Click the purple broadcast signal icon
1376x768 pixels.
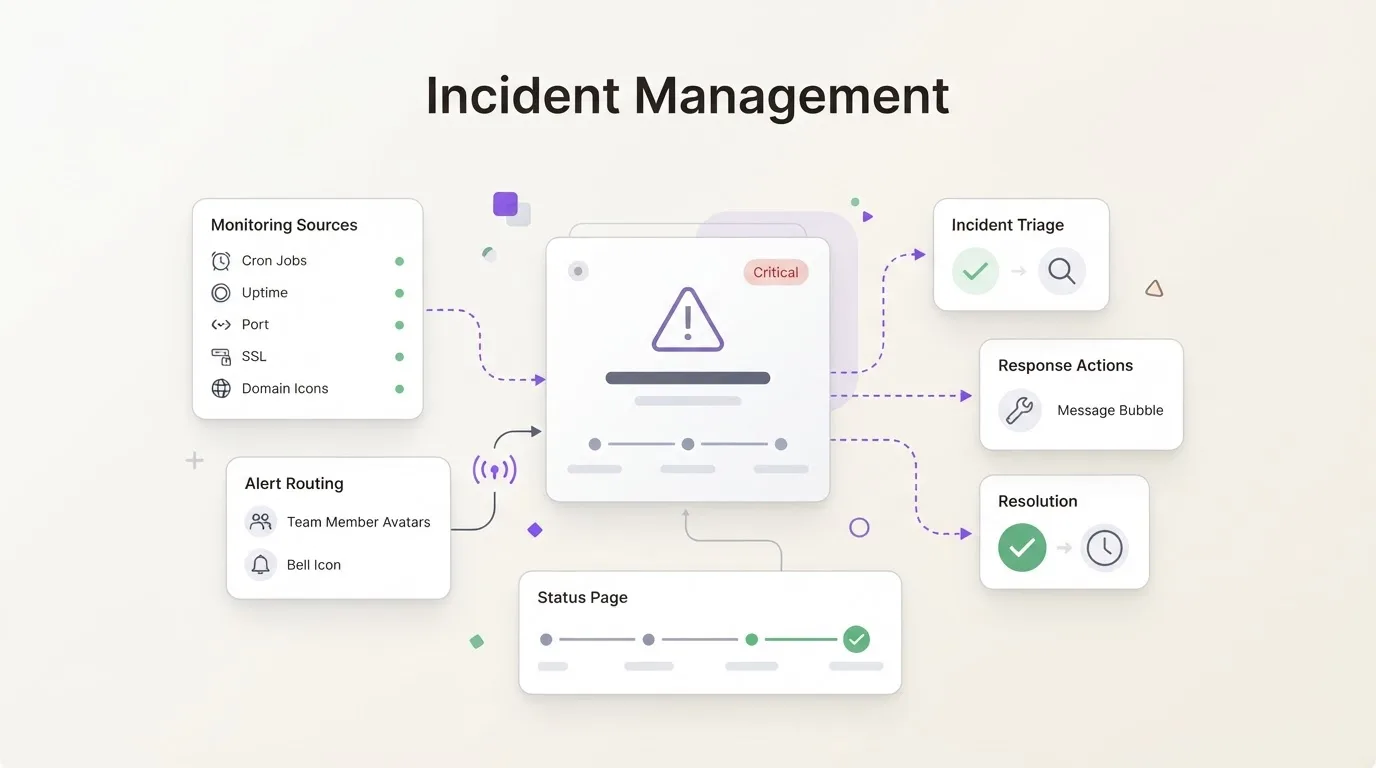tap(494, 469)
